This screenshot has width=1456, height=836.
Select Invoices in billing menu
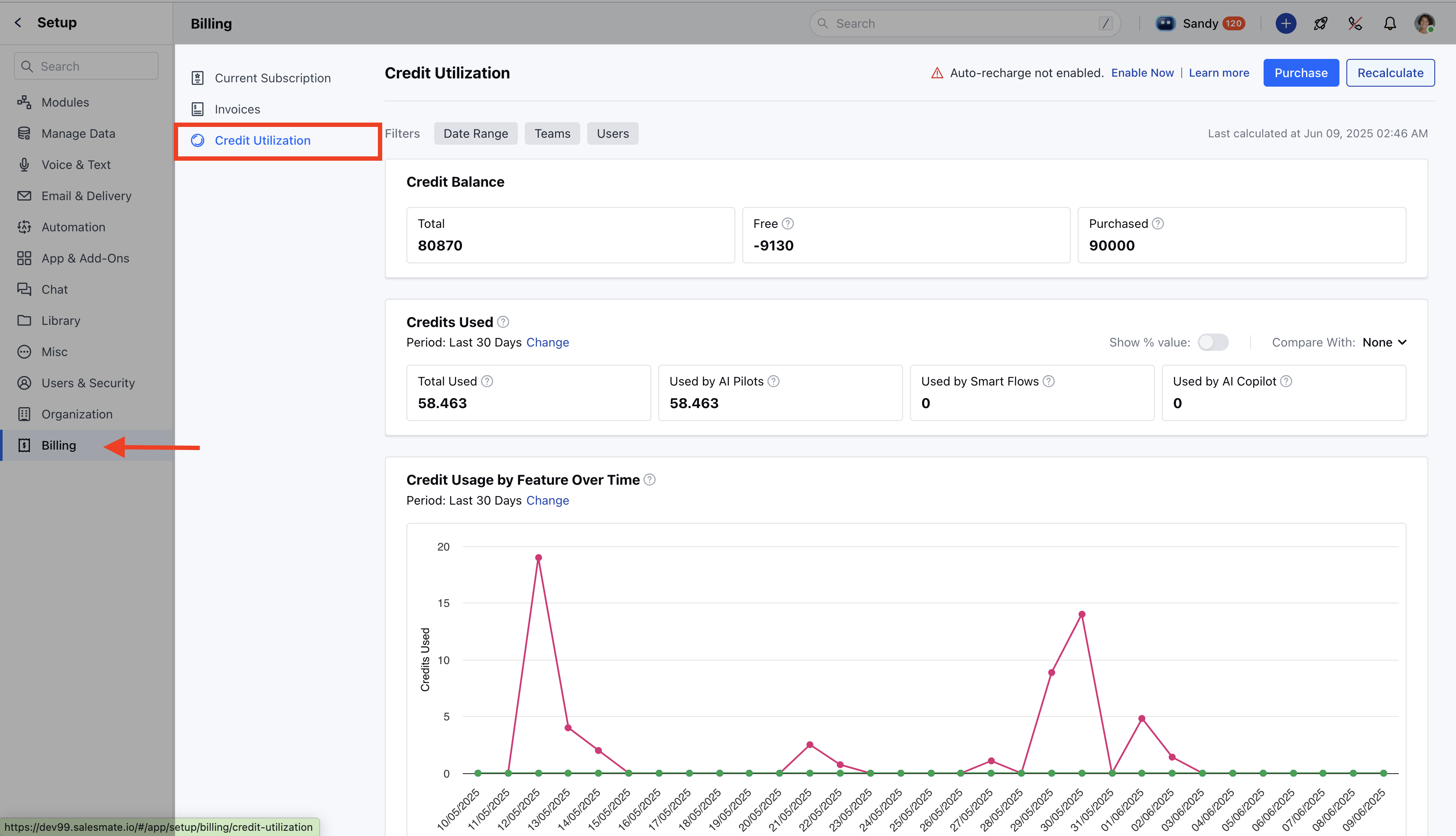point(237,109)
